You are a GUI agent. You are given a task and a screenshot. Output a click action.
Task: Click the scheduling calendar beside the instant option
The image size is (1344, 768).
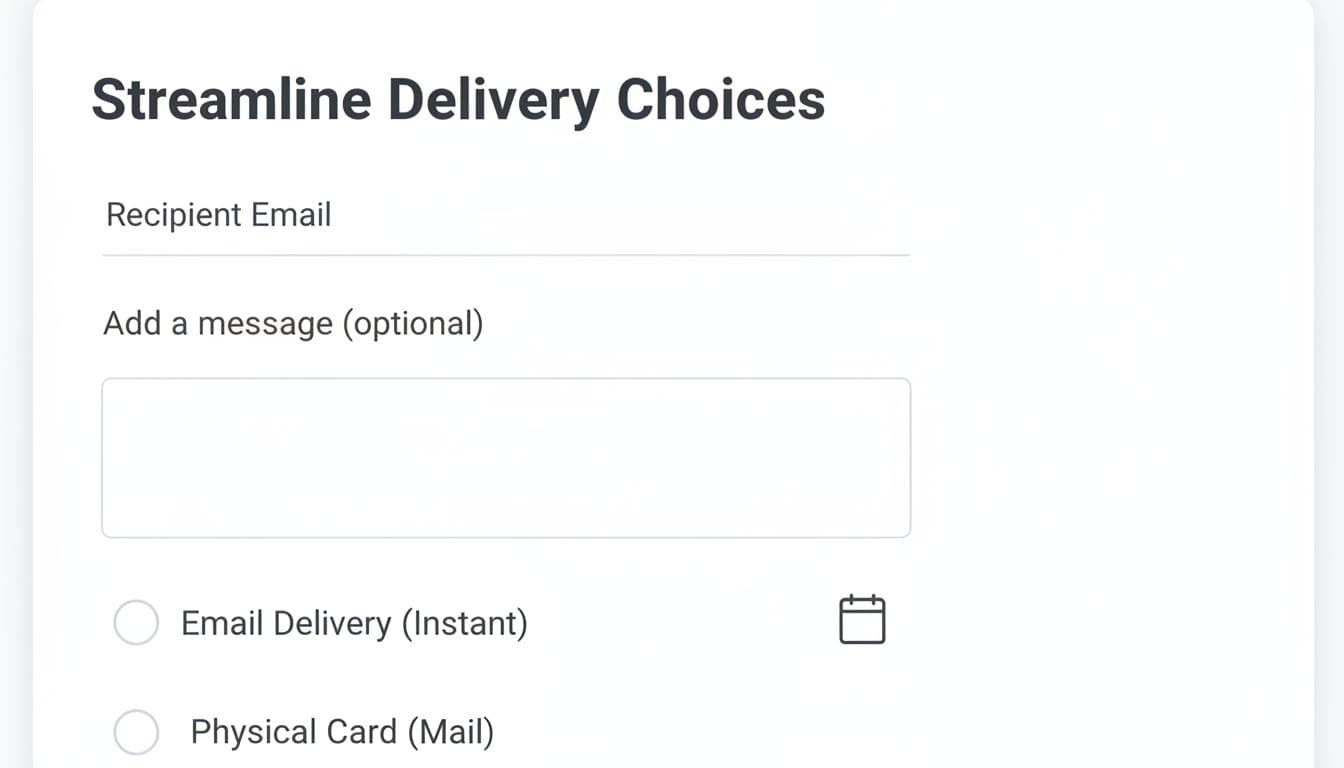pos(862,619)
